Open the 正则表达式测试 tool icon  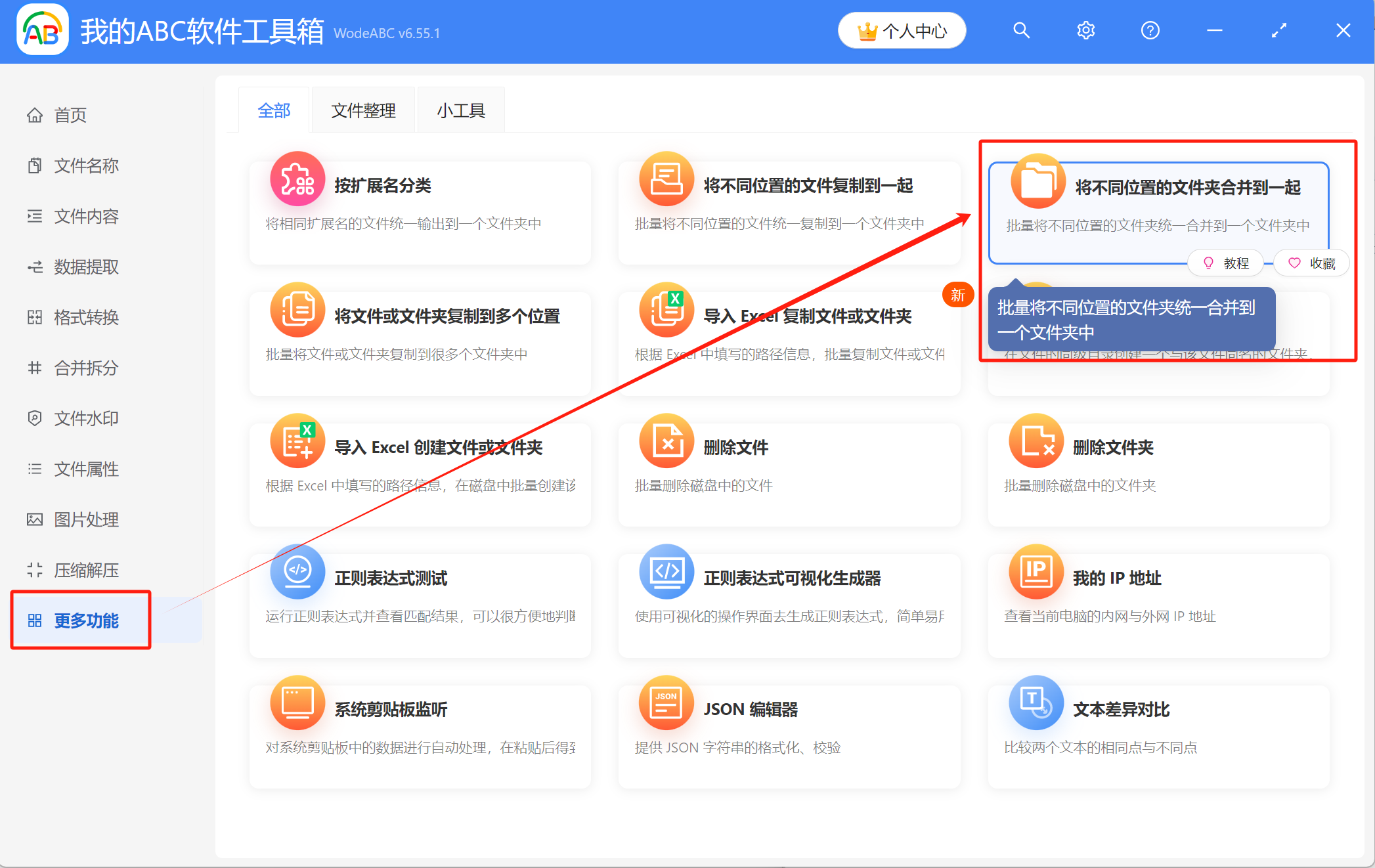click(x=297, y=572)
